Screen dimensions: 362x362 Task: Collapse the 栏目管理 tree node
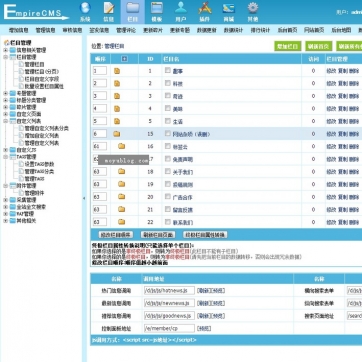pos(5,57)
